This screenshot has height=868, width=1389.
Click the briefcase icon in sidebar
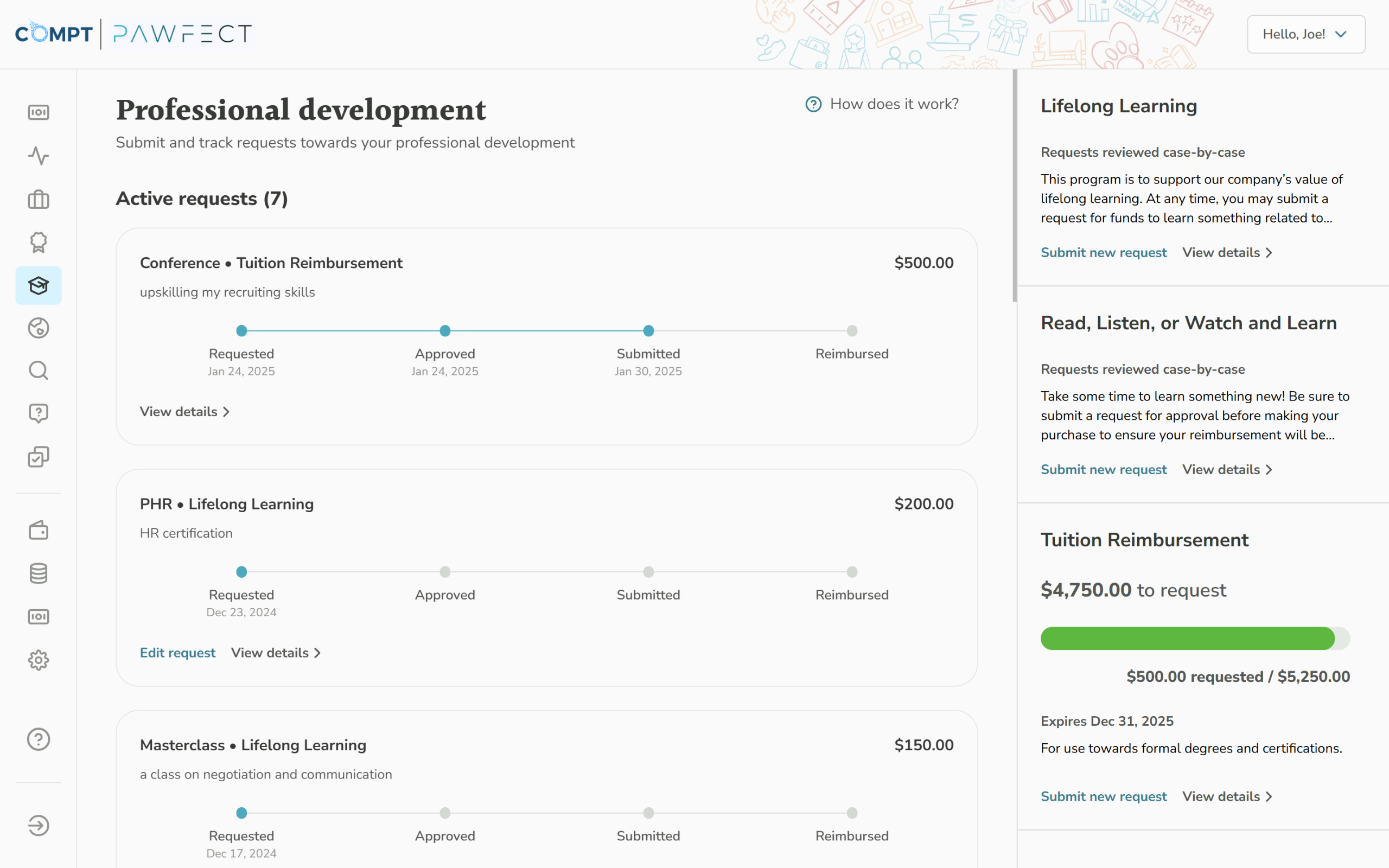point(39,199)
